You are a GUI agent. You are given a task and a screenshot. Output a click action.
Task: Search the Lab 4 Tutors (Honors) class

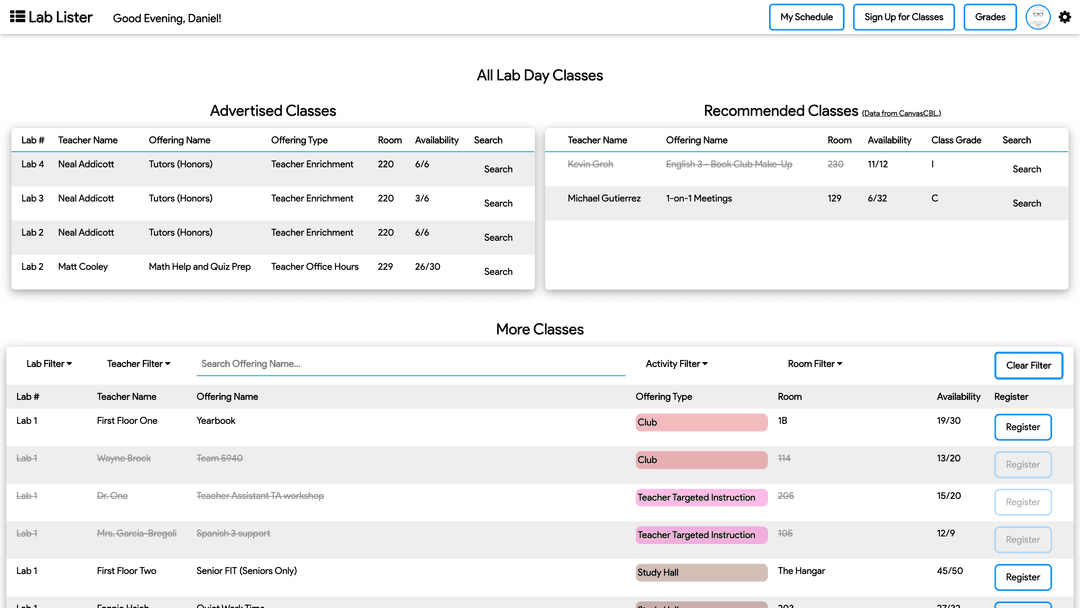(498, 169)
